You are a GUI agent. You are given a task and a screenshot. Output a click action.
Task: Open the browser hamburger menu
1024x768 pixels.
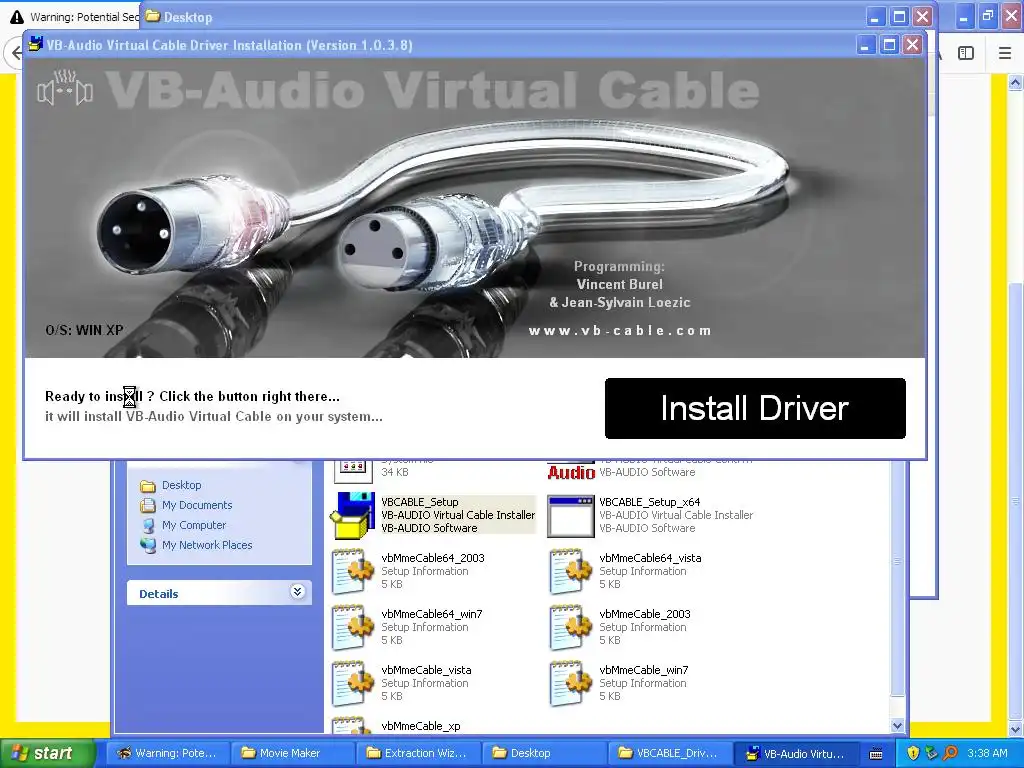click(x=1004, y=54)
